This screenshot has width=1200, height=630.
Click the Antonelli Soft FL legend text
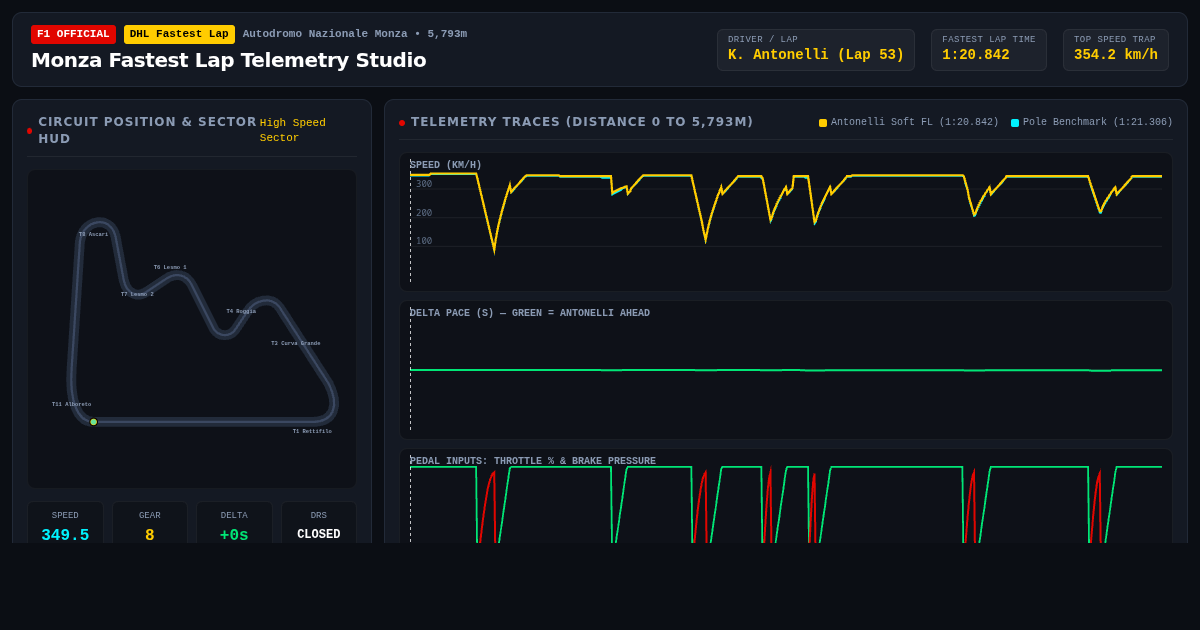[x=915, y=123]
